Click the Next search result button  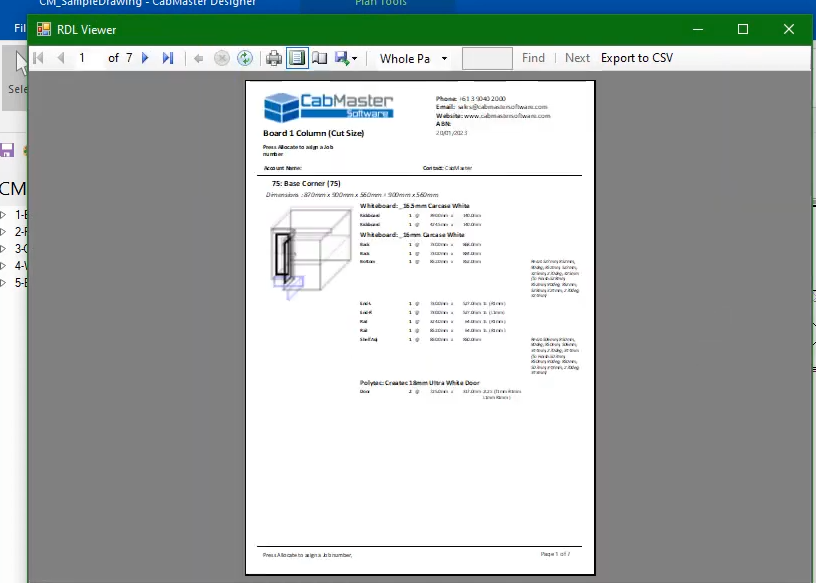pyautogui.click(x=577, y=58)
